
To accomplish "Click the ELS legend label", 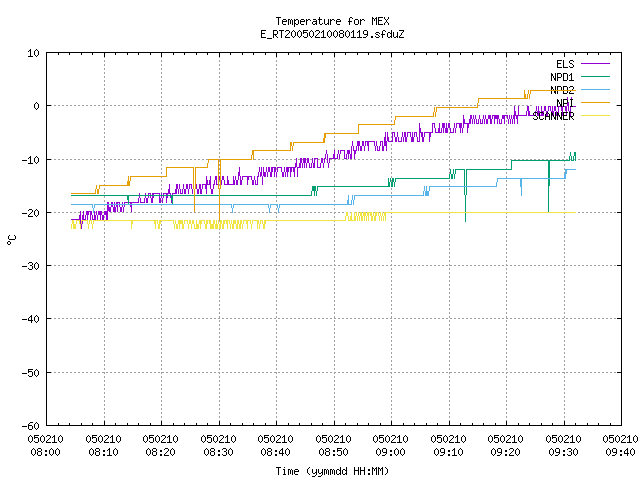I will tap(565, 64).
